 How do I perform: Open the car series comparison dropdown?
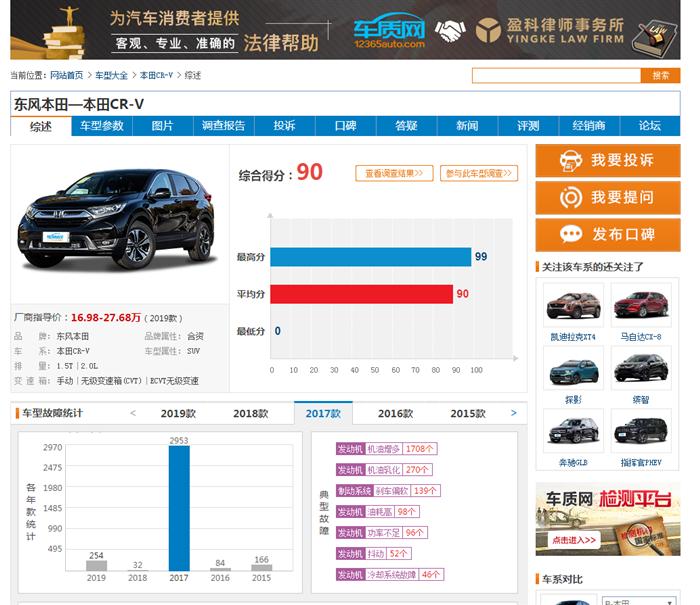point(639,601)
